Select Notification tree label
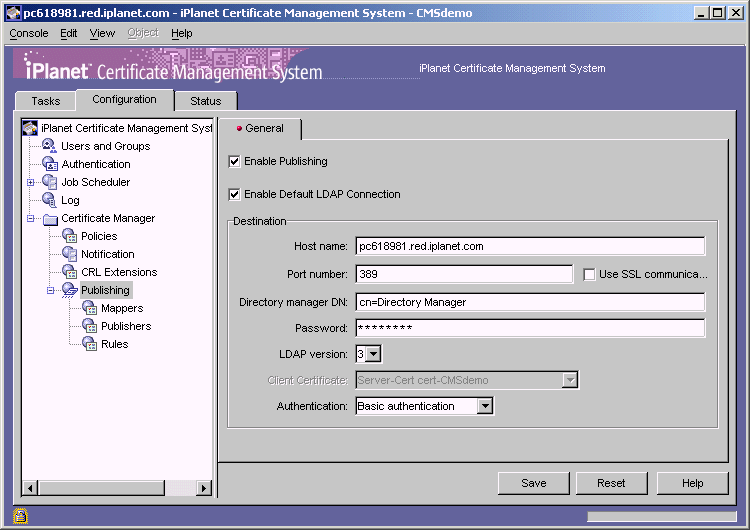The height and width of the screenshot is (530, 750). tap(108, 254)
